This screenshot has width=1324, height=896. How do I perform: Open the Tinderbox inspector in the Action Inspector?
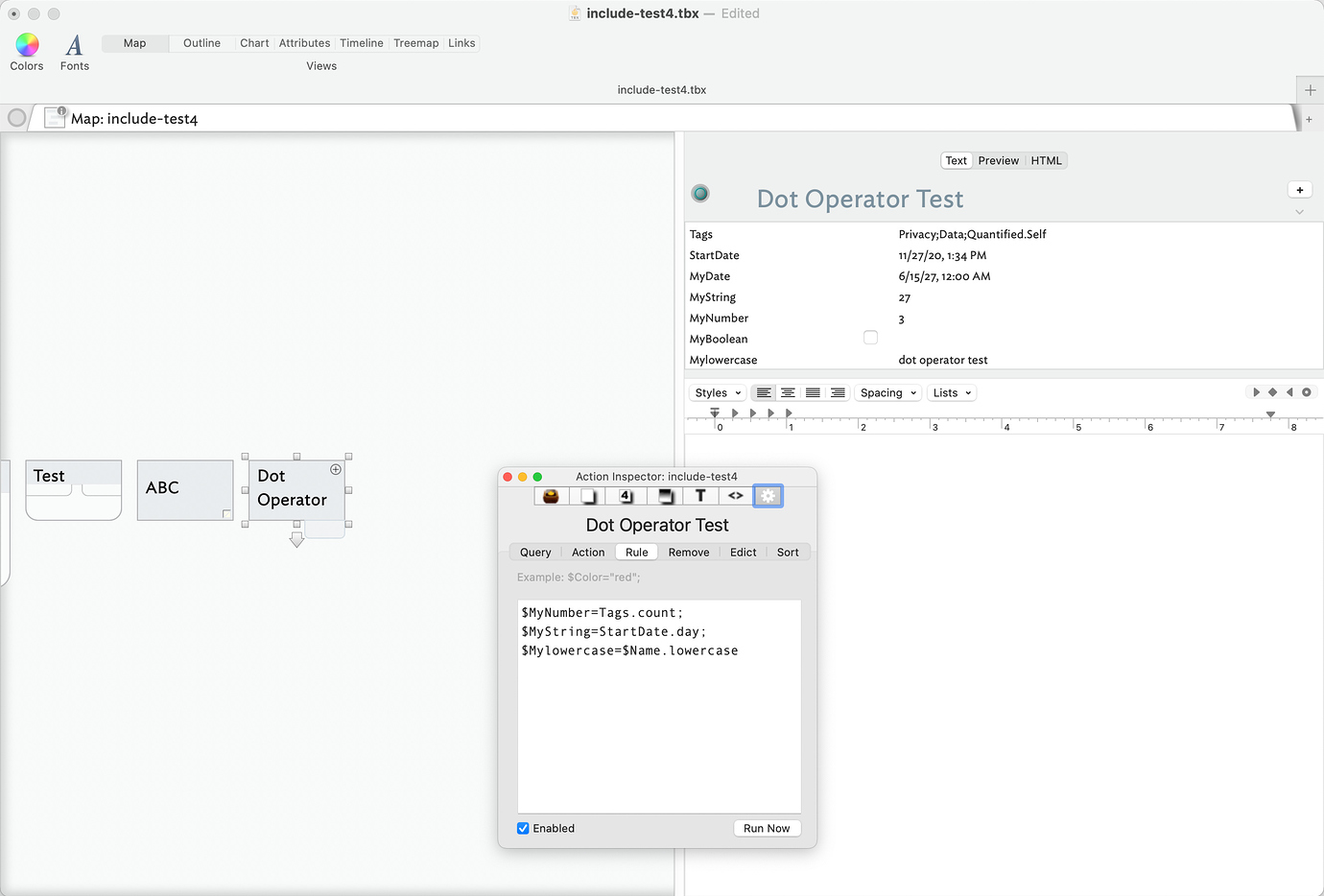550,496
